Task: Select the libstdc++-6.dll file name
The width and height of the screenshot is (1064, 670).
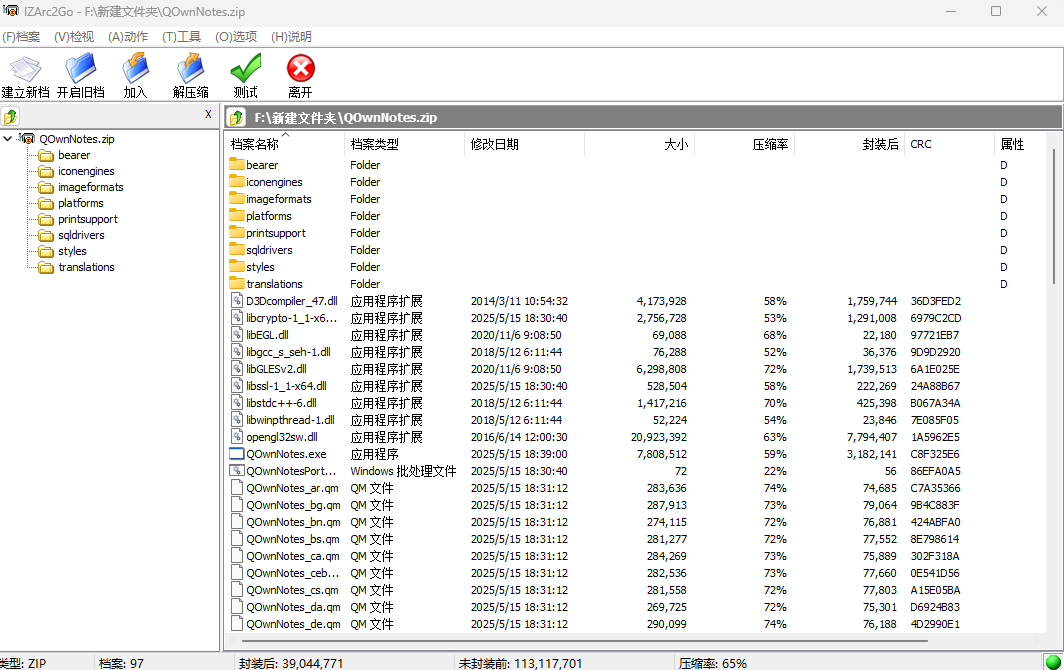Action: click(x=282, y=403)
